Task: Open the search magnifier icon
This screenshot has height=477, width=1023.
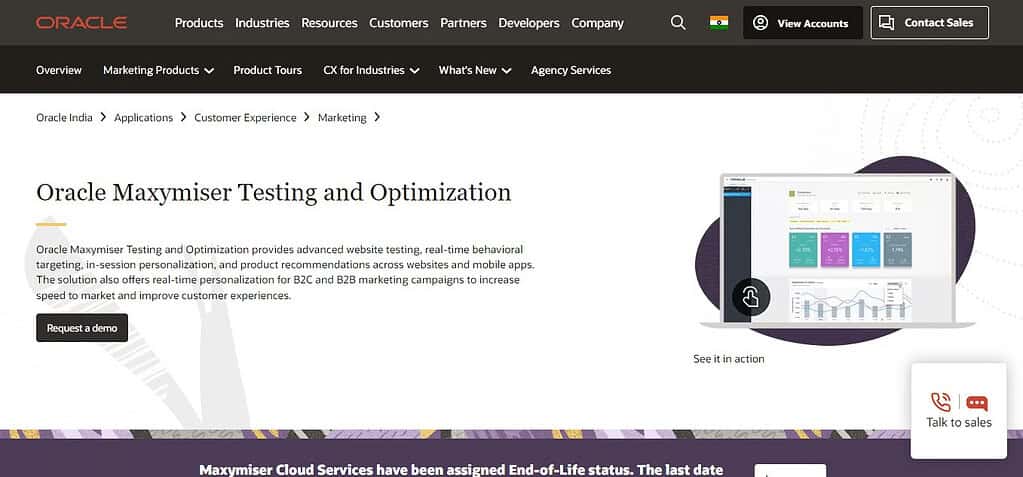Action: point(678,23)
